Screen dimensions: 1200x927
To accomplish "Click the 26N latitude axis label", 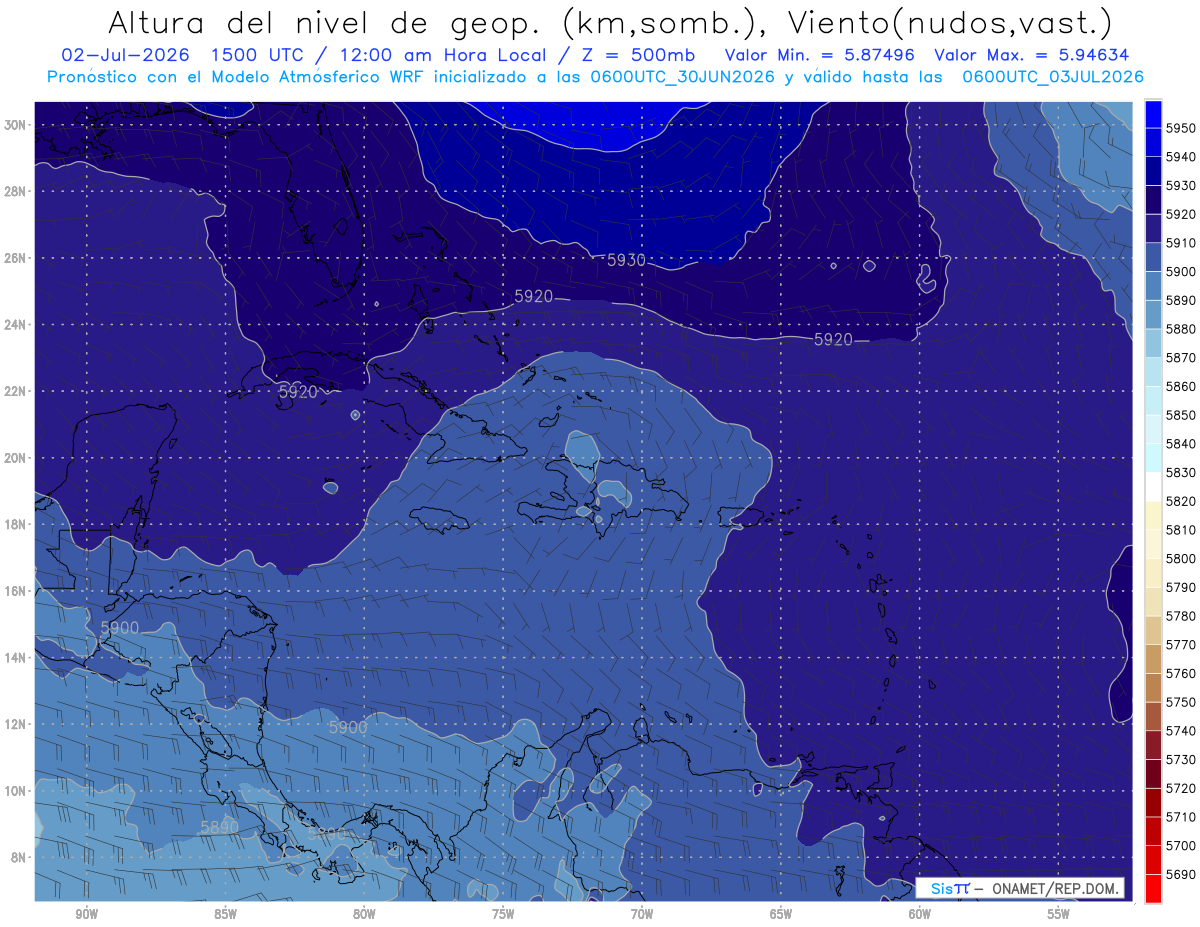I will pos(15,258).
